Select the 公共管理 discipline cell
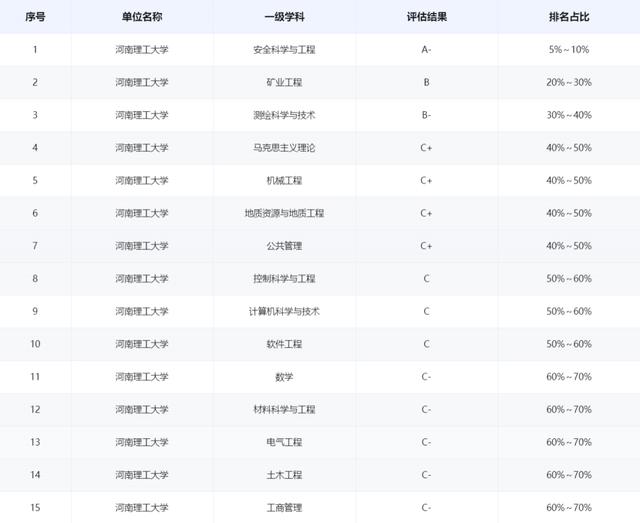 coord(284,246)
